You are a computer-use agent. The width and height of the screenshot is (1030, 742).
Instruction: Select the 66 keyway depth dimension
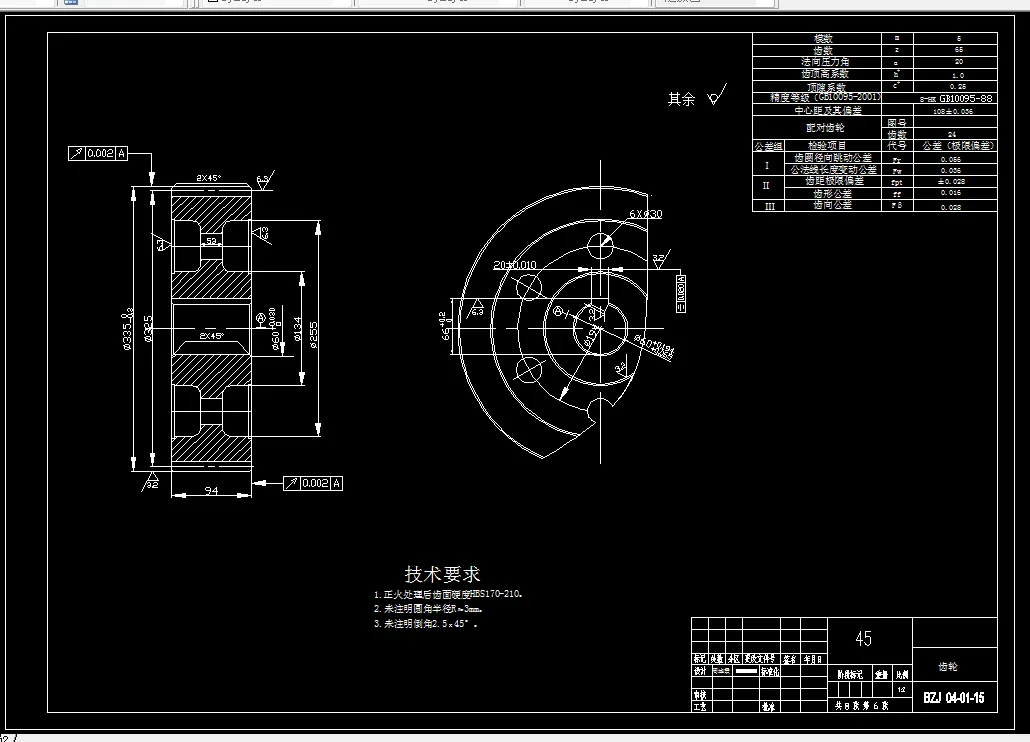tap(445, 327)
